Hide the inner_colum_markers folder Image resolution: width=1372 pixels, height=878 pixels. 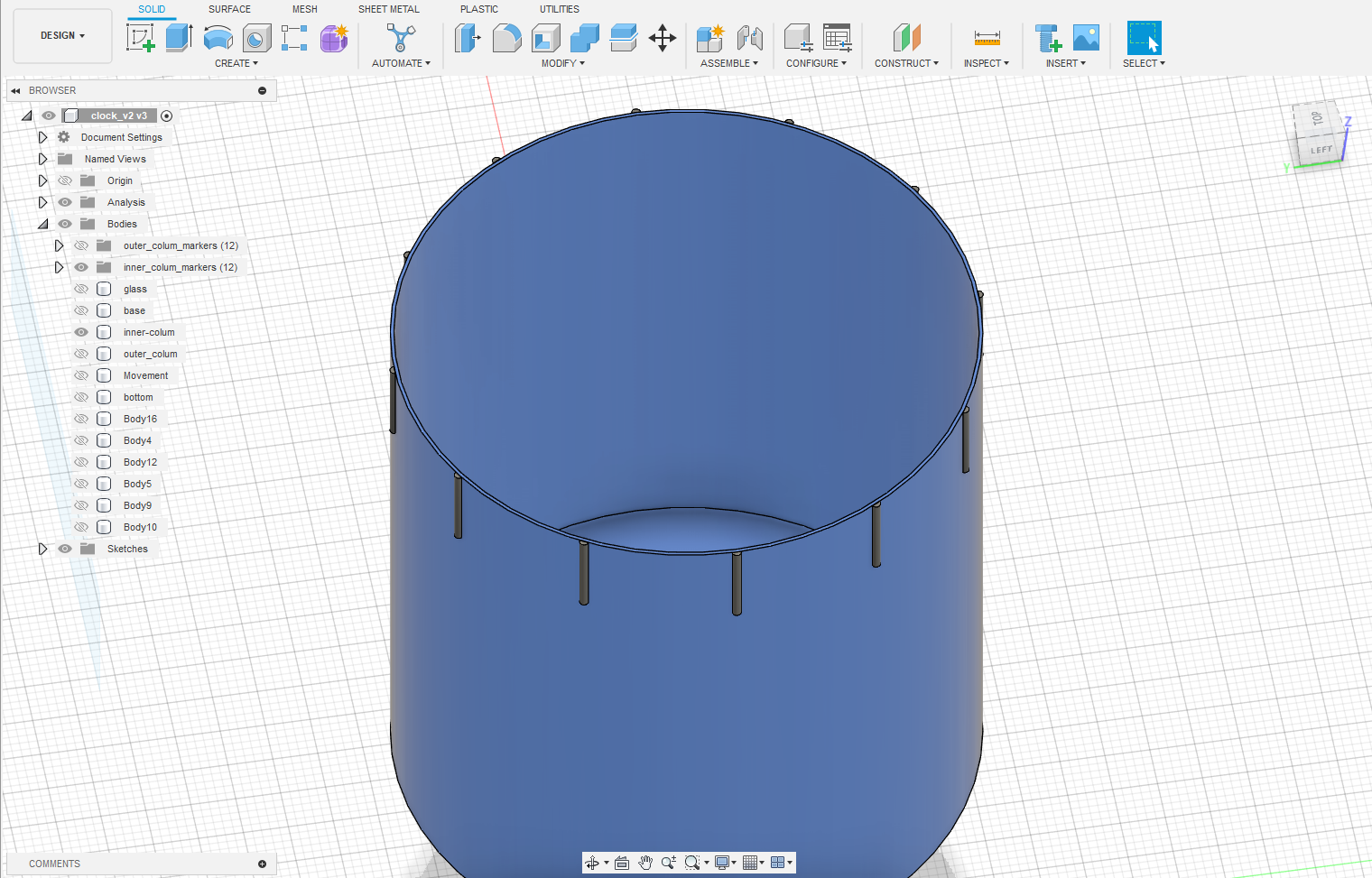pos(81,267)
